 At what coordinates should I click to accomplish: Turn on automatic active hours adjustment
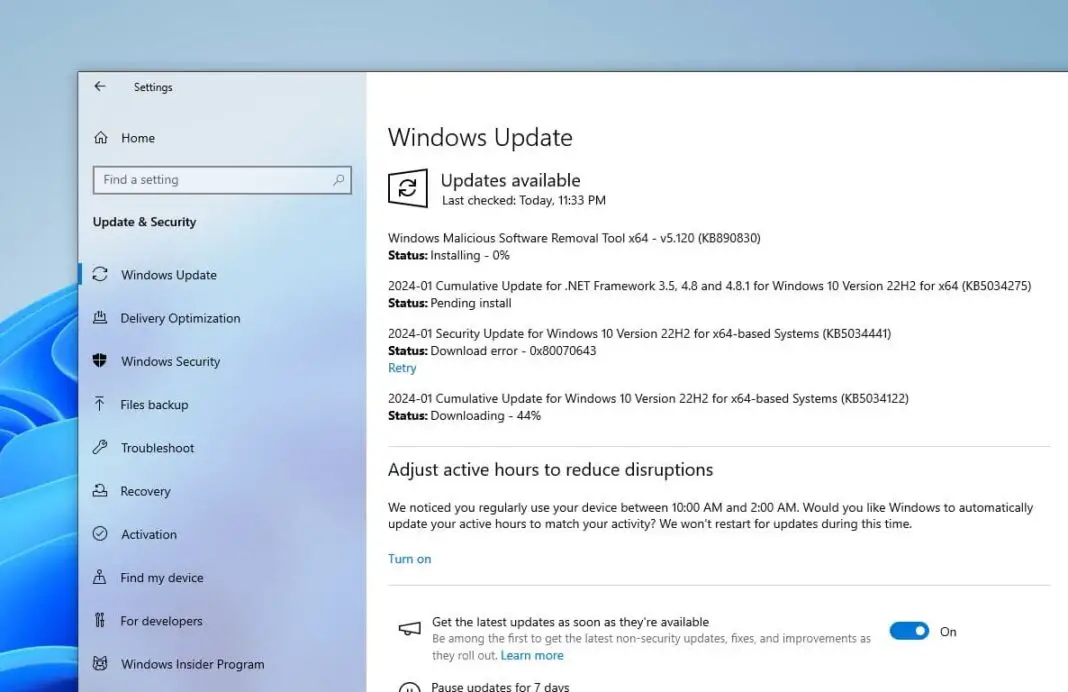409,558
